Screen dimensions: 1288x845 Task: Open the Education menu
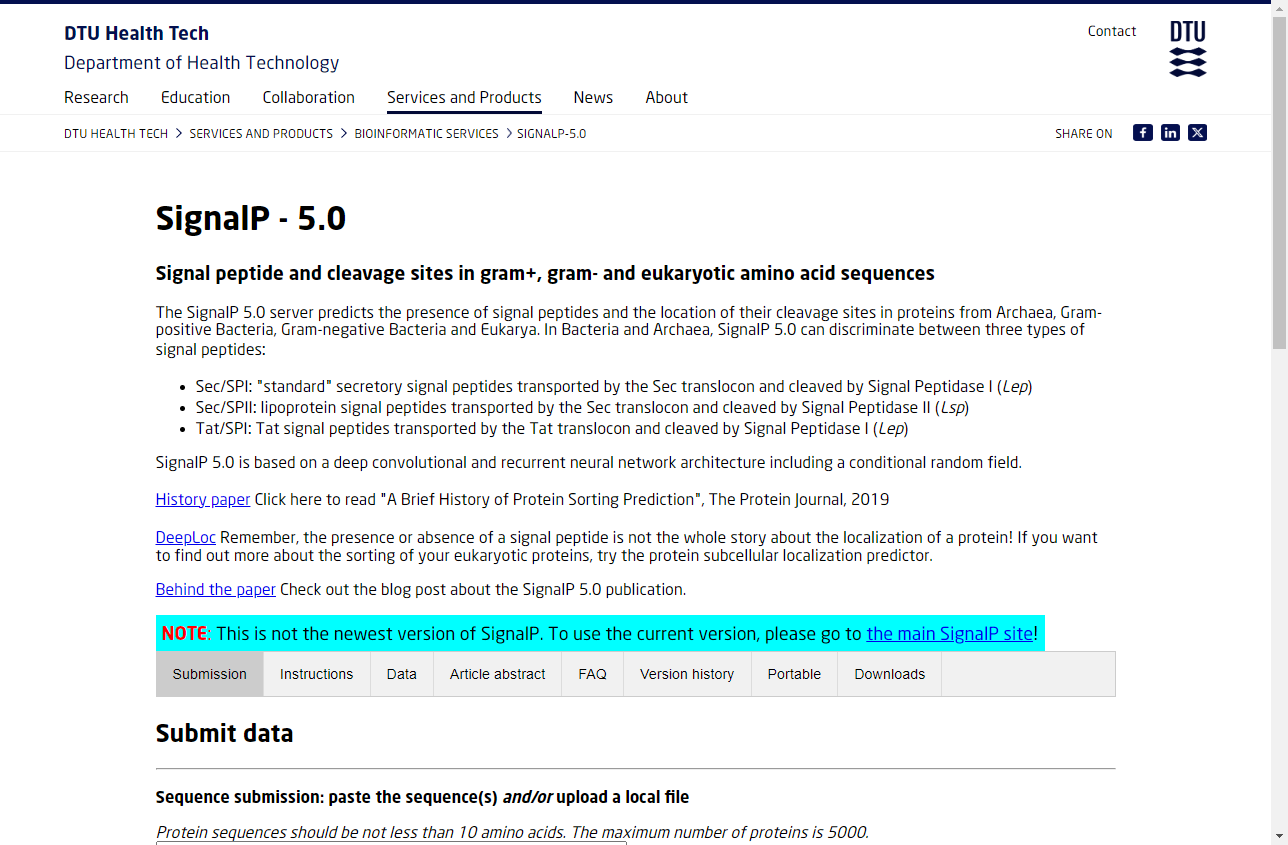pos(196,97)
